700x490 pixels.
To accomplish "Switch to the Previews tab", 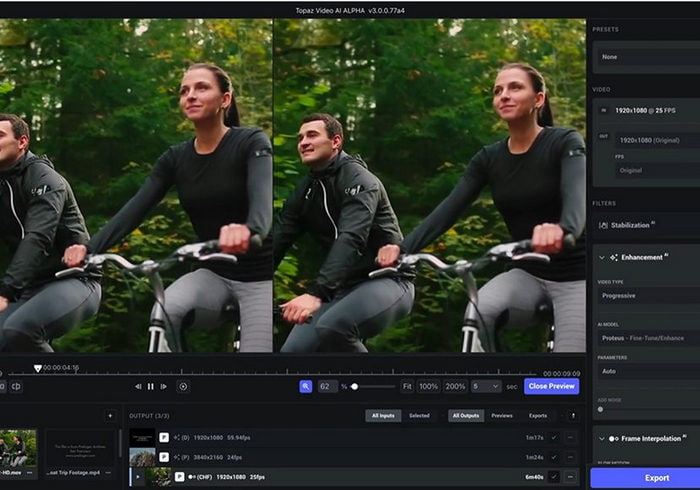I will [502, 415].
